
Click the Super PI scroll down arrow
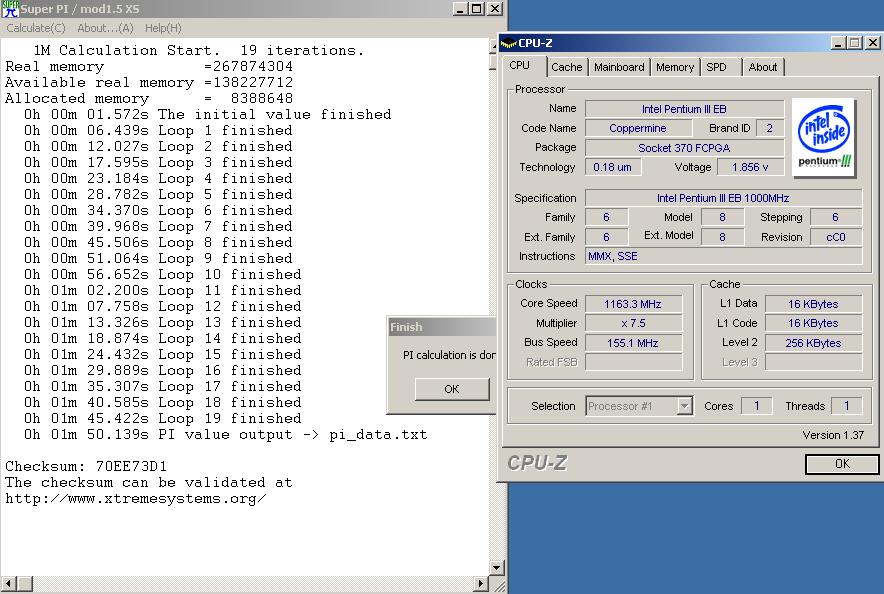coord(497,568)
